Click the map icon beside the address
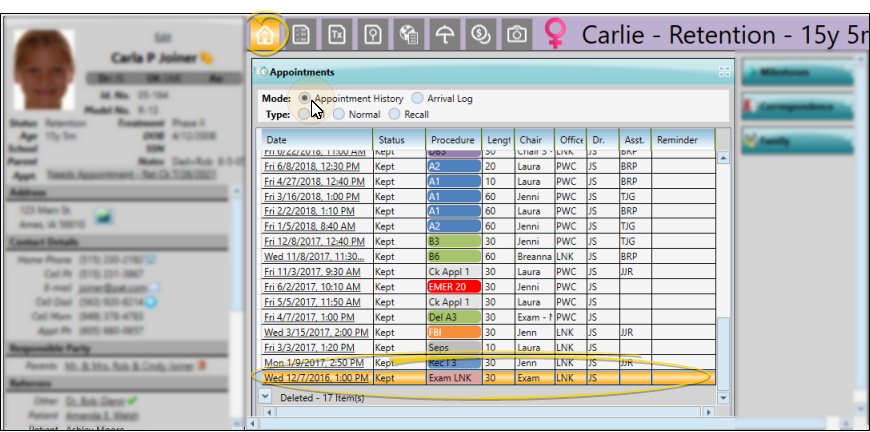This screenshot has height=432, width=870. (102, 217)
